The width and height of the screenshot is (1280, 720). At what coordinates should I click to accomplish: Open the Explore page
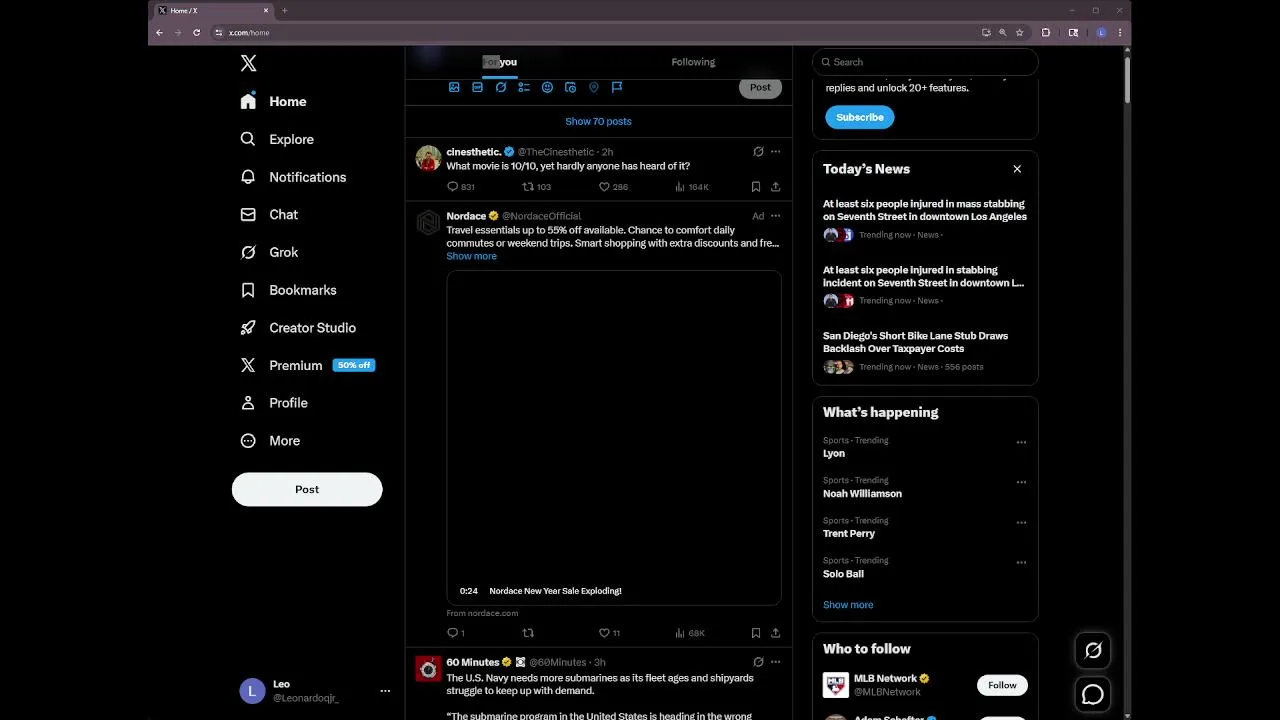click(x=278, y=139)
